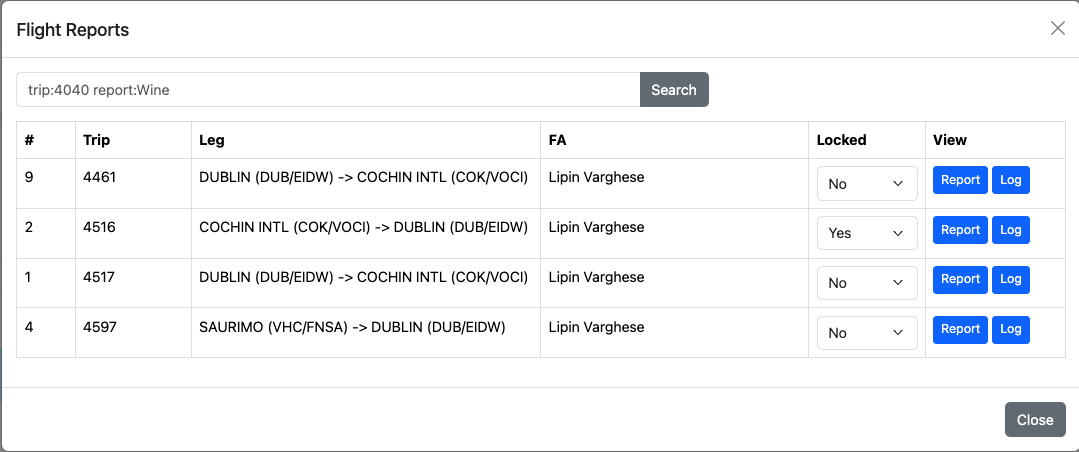Screen dimensions: 1079x452
Task: Click the Locked column header
Action: (x=841, y=140)
